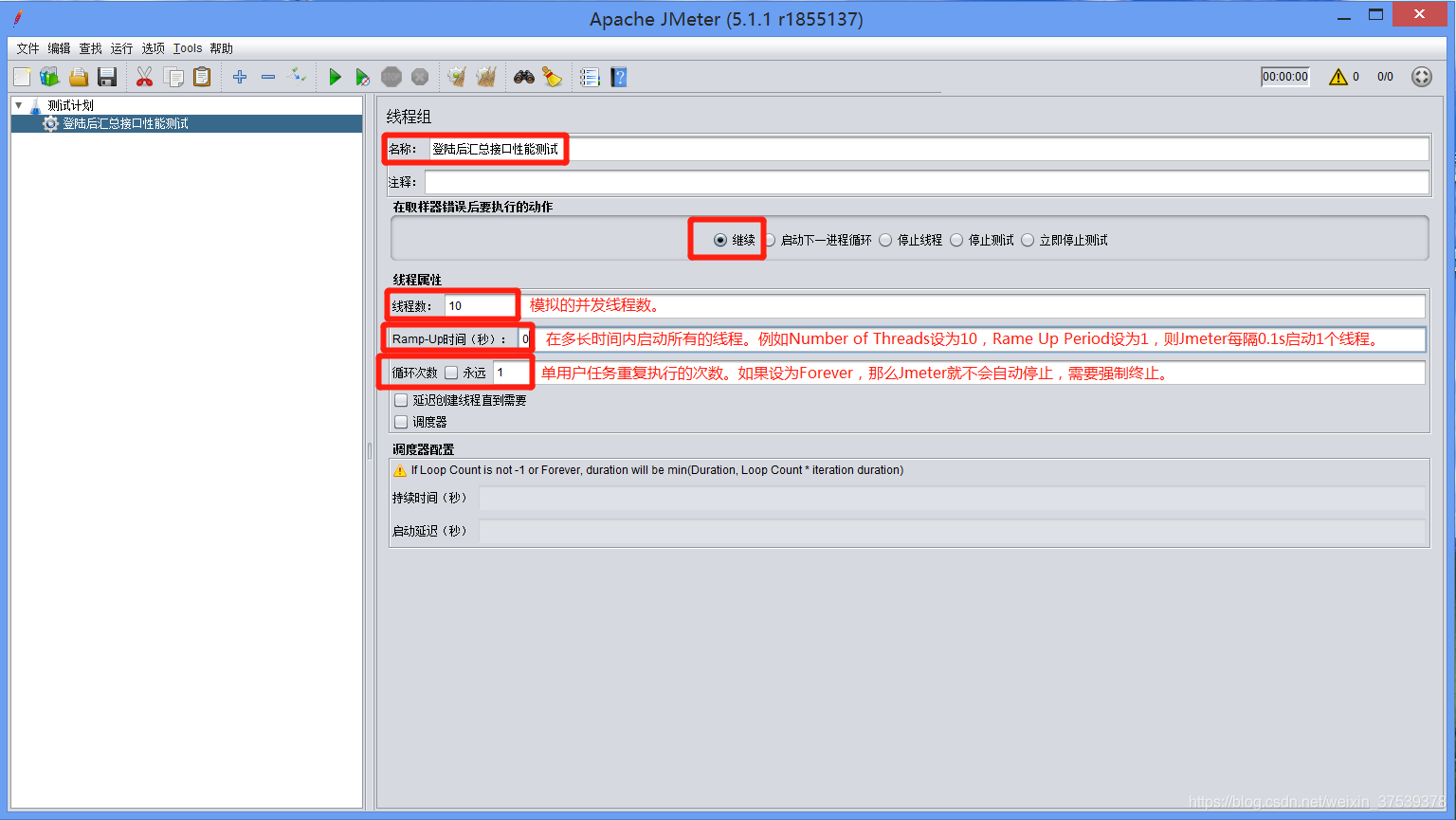This screenshot has width=1456, height=820.
Task: Open the Tools menu
Action: pos(188,48)
